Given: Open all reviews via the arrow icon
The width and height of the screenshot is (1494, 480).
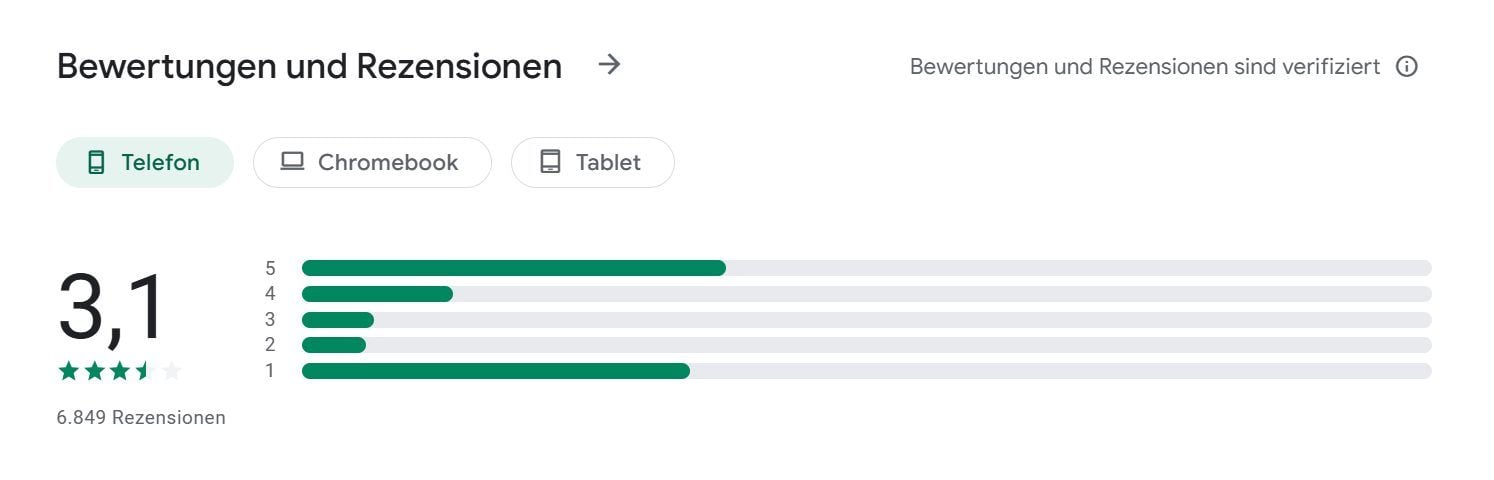Looking at the screenshot, I should pos(609,65).
